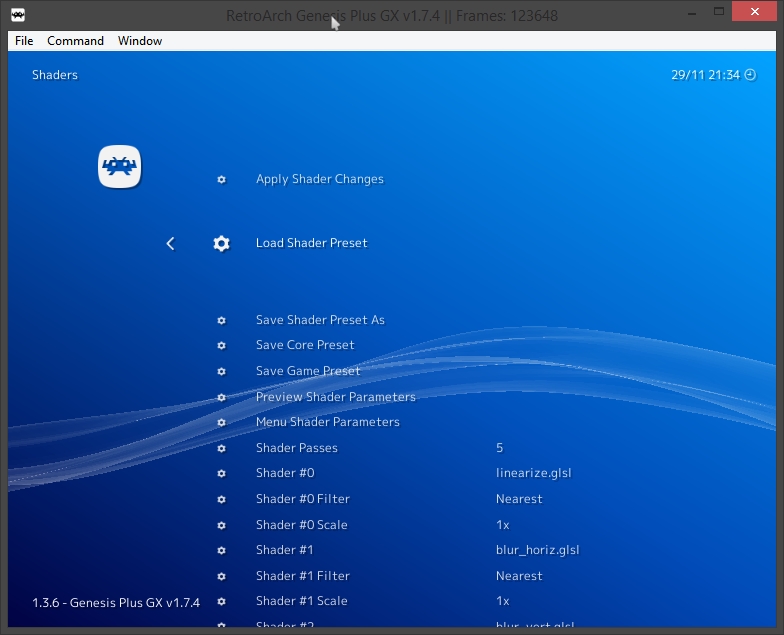Open the File menu
This screenshot has width=784, height=635.
[x=24, y=41]
